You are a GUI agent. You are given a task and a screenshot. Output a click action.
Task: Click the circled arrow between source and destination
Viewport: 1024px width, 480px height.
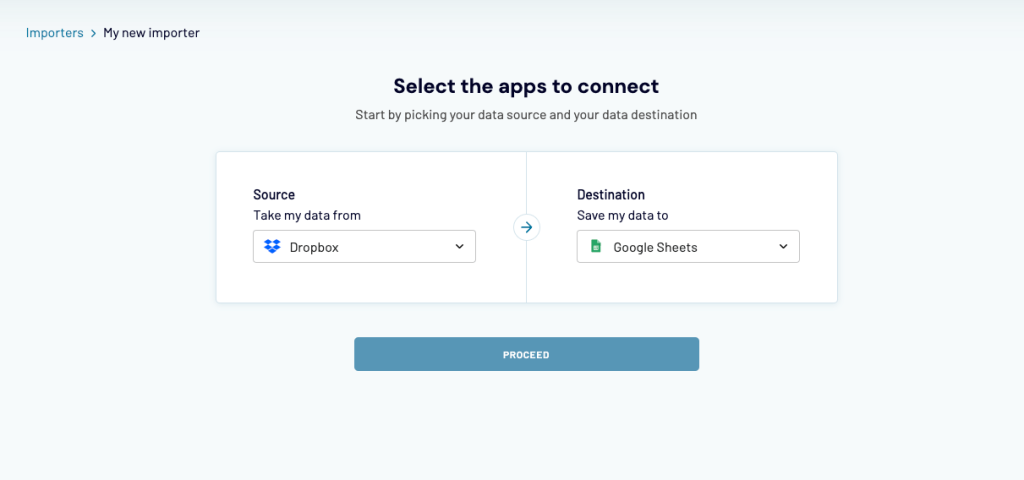526,227
